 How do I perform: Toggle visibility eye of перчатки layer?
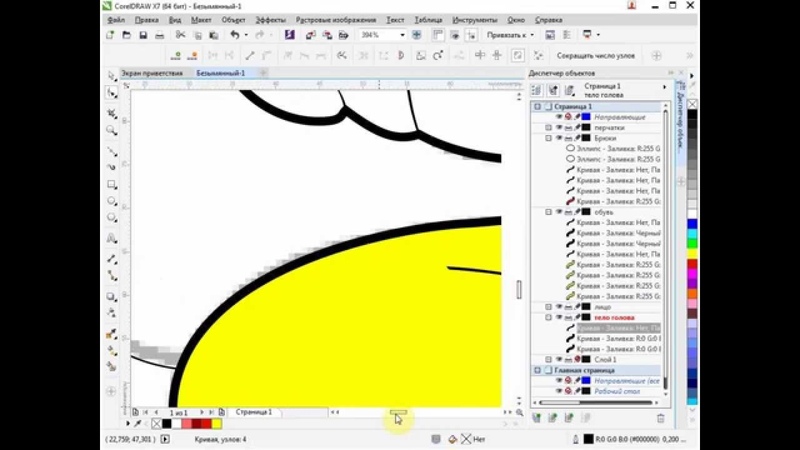(x=559, y=128)
